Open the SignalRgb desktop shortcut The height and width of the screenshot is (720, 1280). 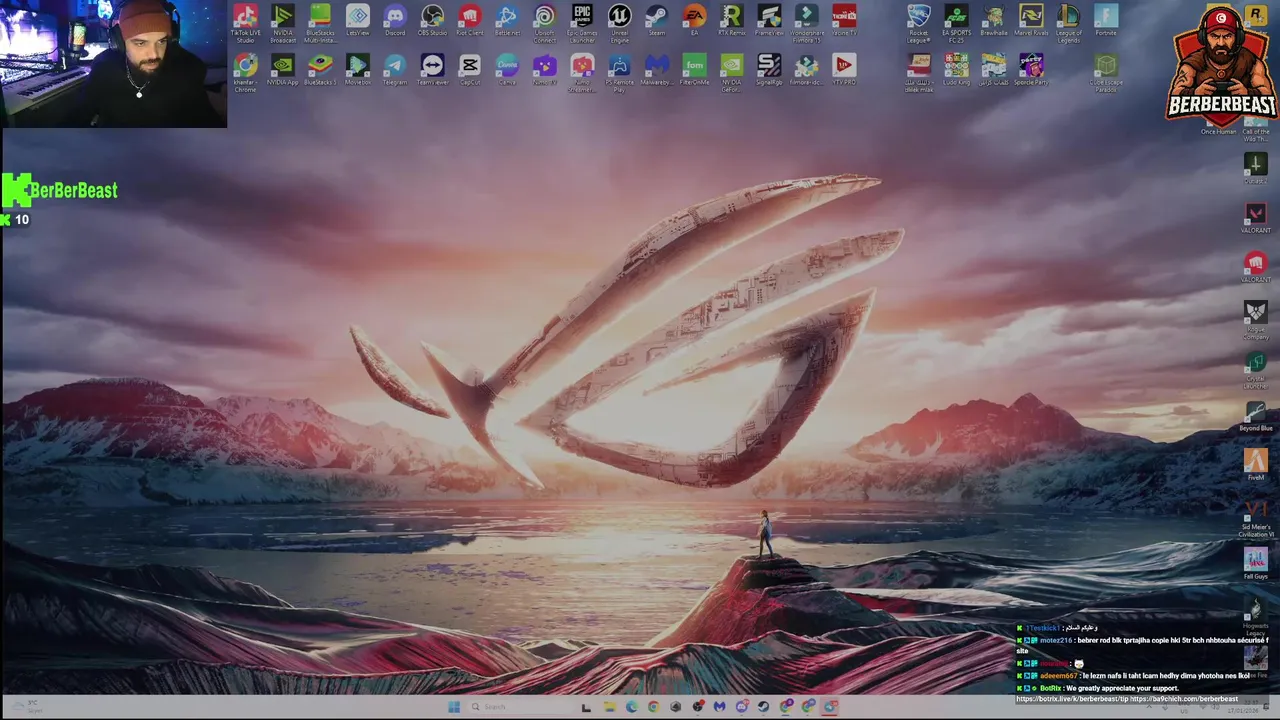769,69
